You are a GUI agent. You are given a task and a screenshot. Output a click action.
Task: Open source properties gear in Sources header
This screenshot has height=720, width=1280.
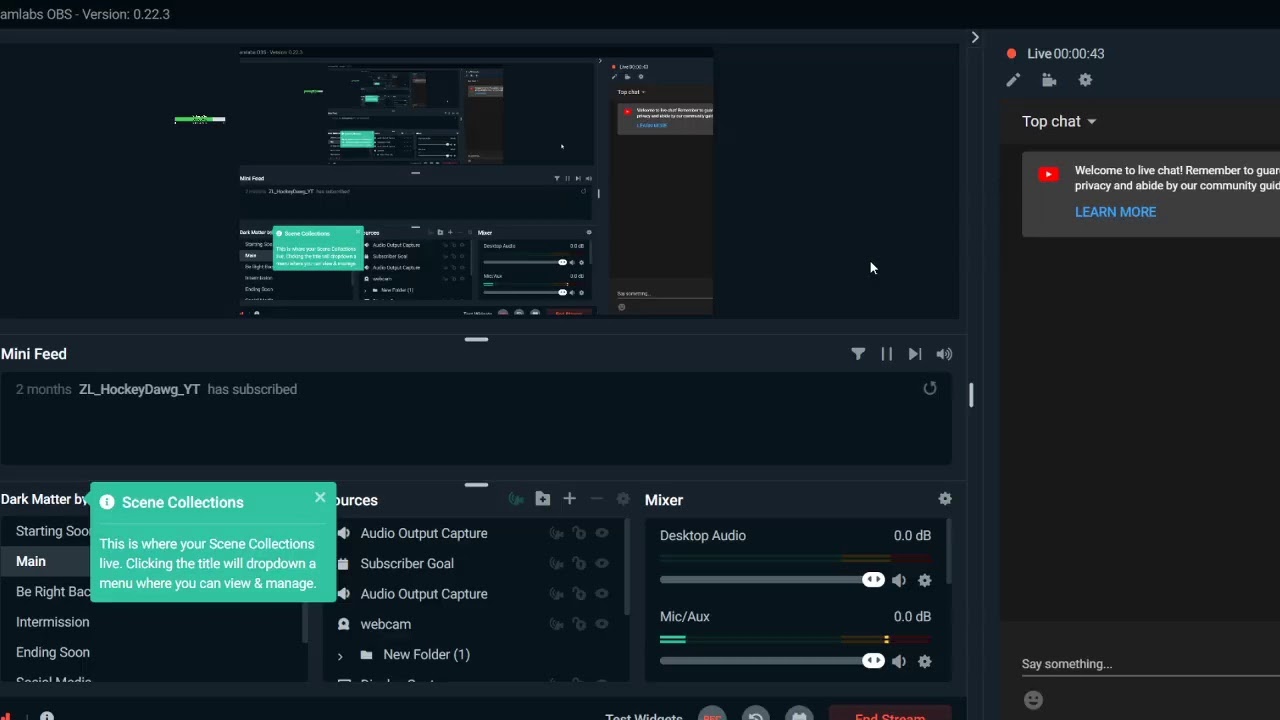[623, 499]
